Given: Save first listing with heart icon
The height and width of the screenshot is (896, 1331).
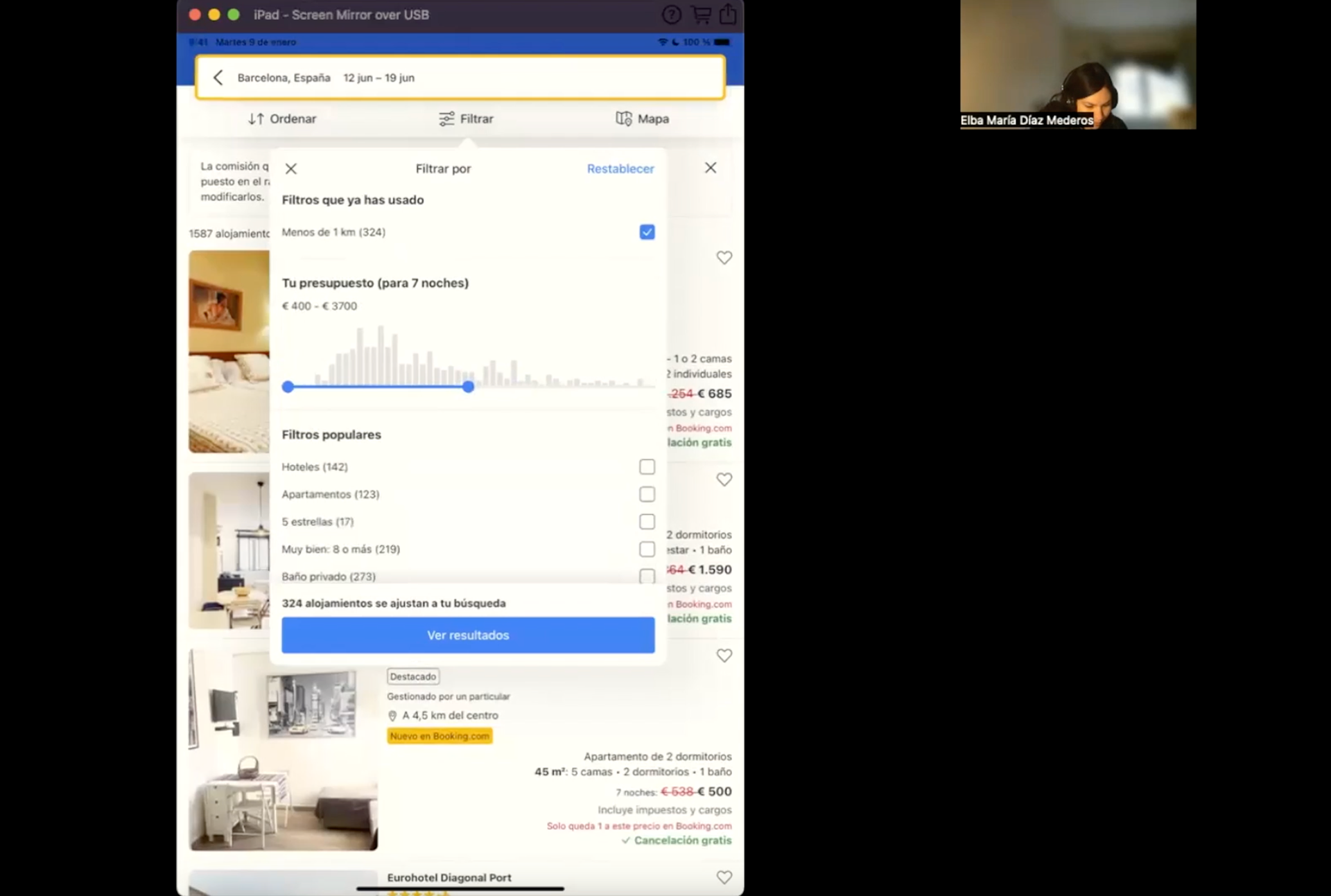Looking at the screenshot, I should 724,258.
